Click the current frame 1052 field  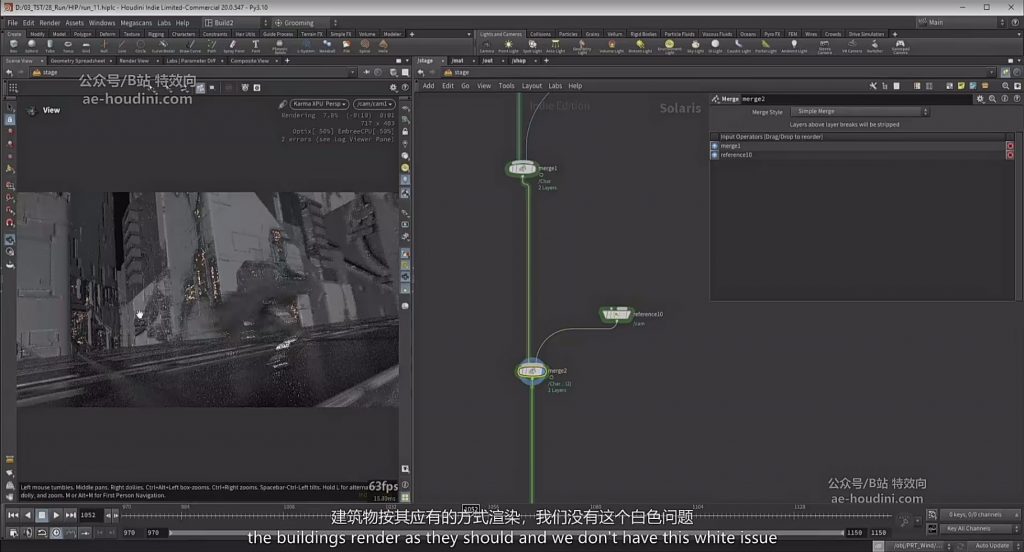91,515
